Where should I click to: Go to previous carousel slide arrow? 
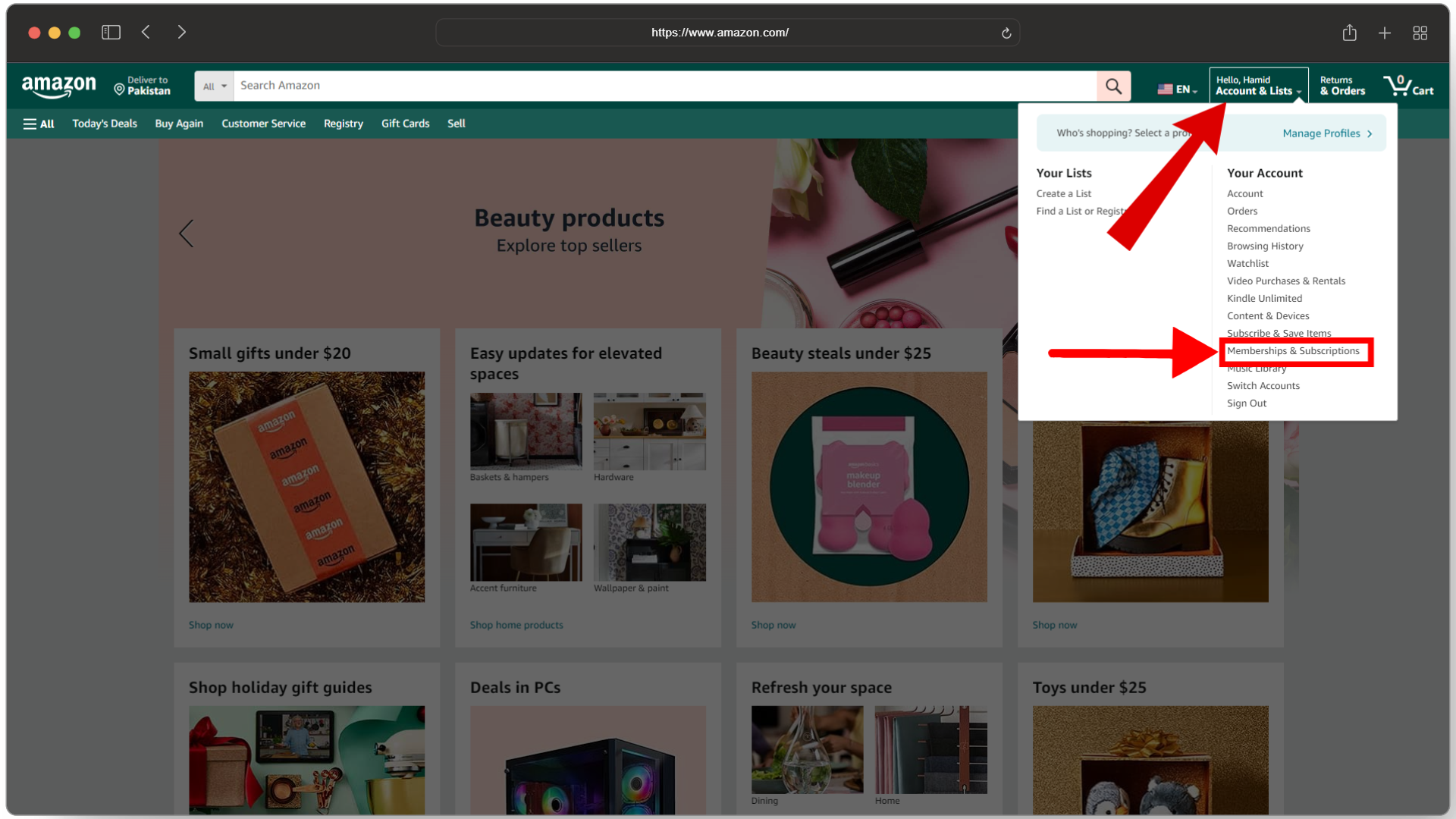(x=187, y=234)
